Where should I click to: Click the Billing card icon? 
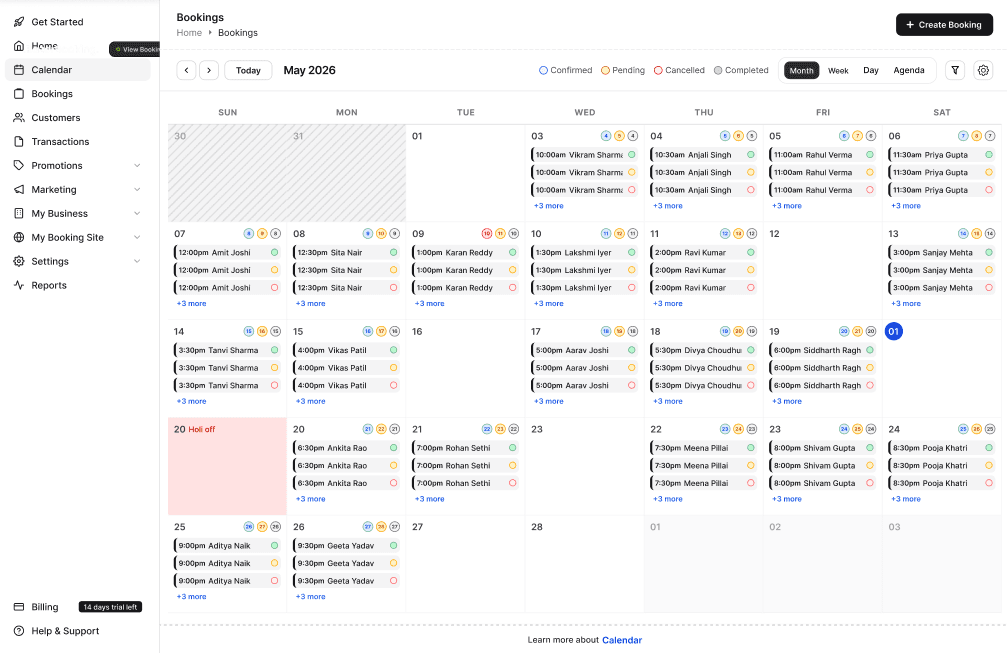click(19, 607)
